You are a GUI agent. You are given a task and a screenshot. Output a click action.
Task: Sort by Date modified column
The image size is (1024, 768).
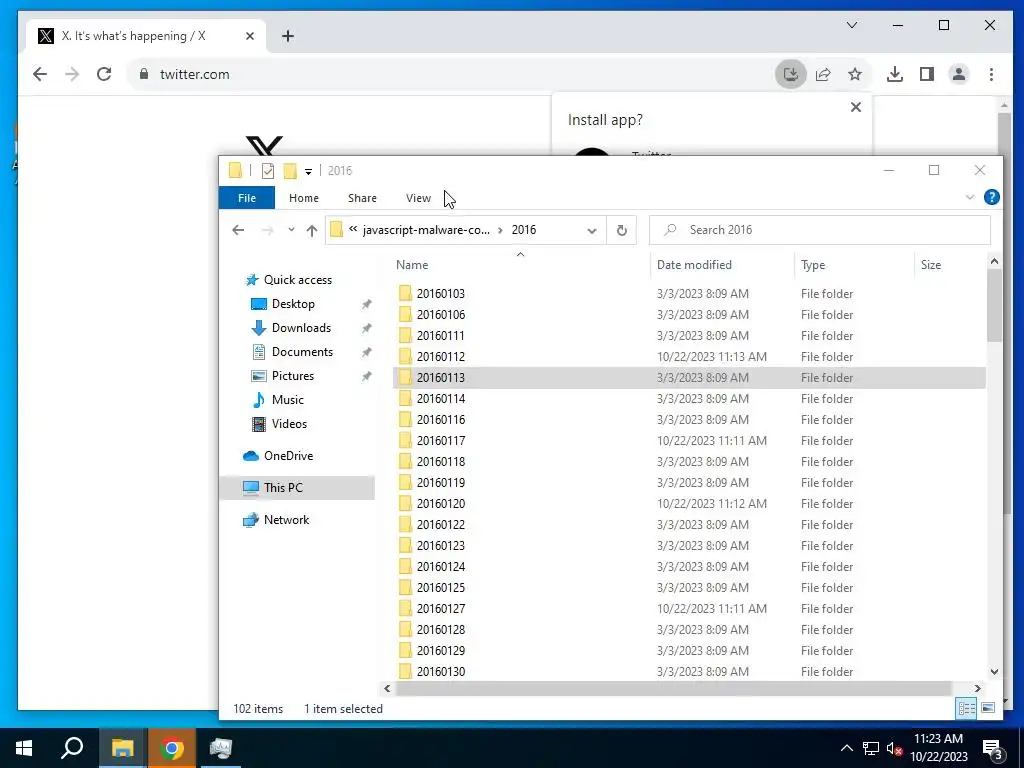tap(694, 265)
